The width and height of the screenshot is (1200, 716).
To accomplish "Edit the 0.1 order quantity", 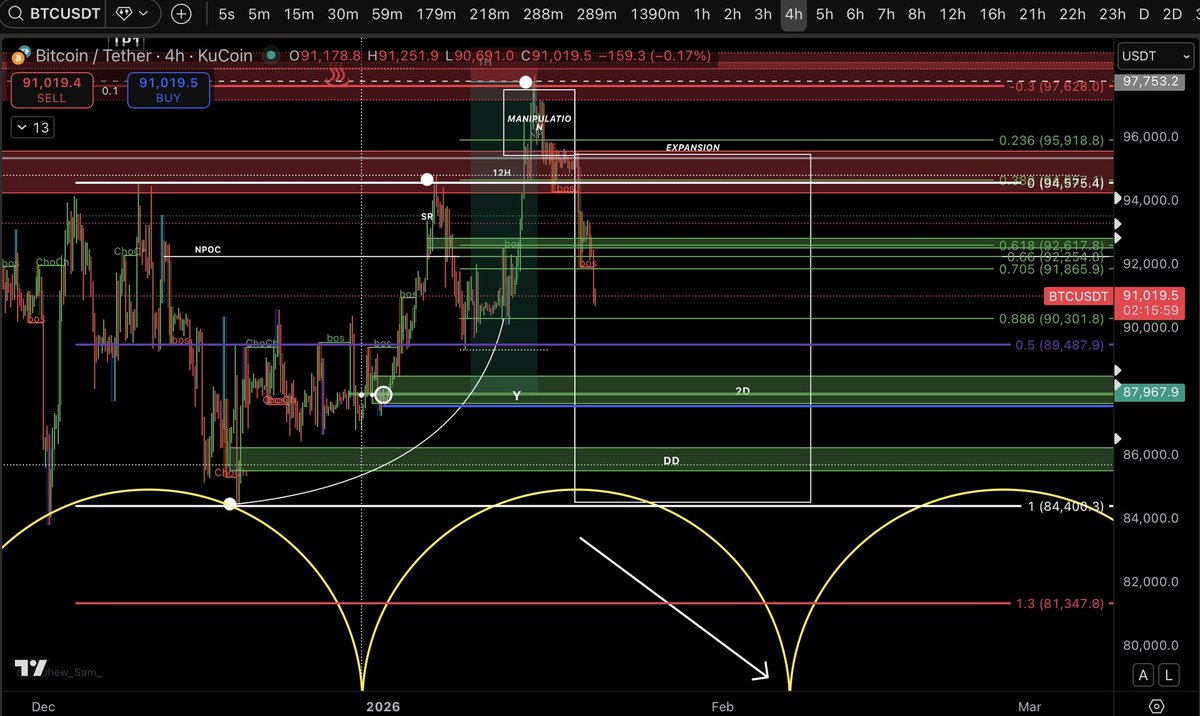I will tap(110, 90).
